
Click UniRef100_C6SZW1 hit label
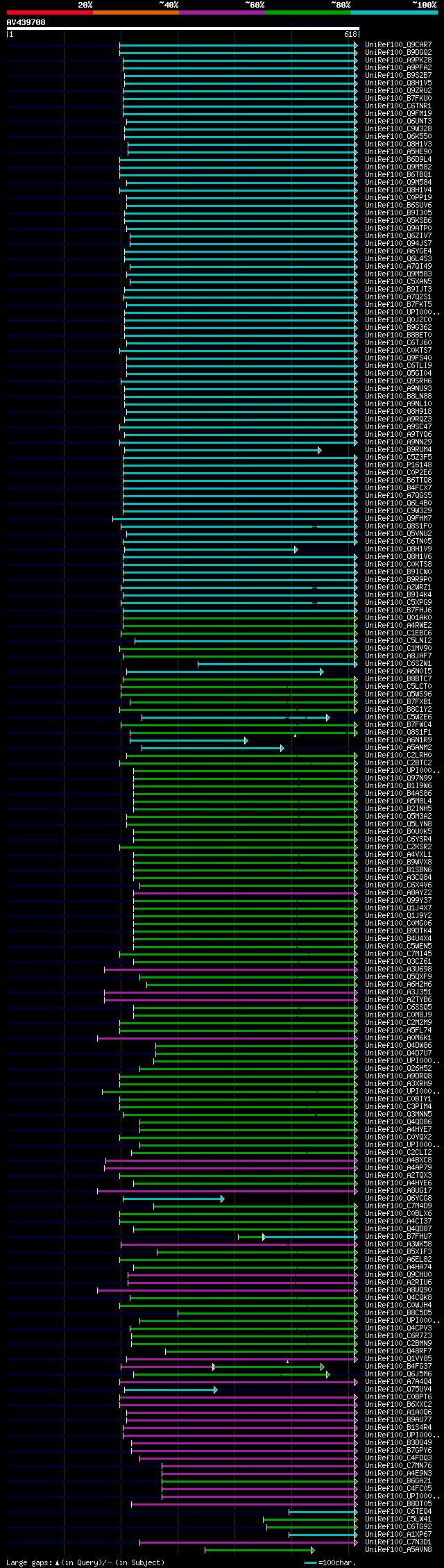398,663
